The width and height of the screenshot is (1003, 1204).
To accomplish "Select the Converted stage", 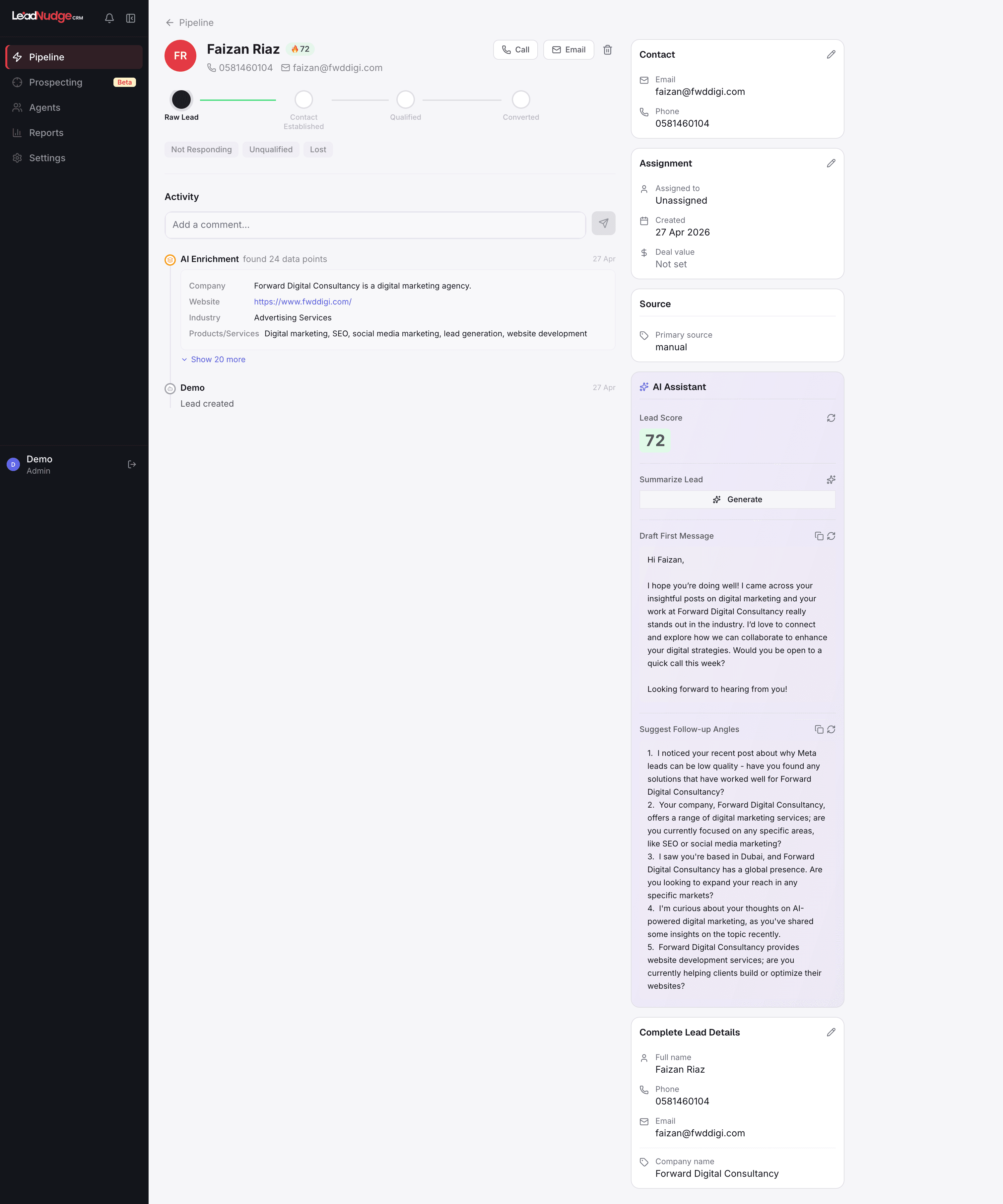I will click(521, 100).
